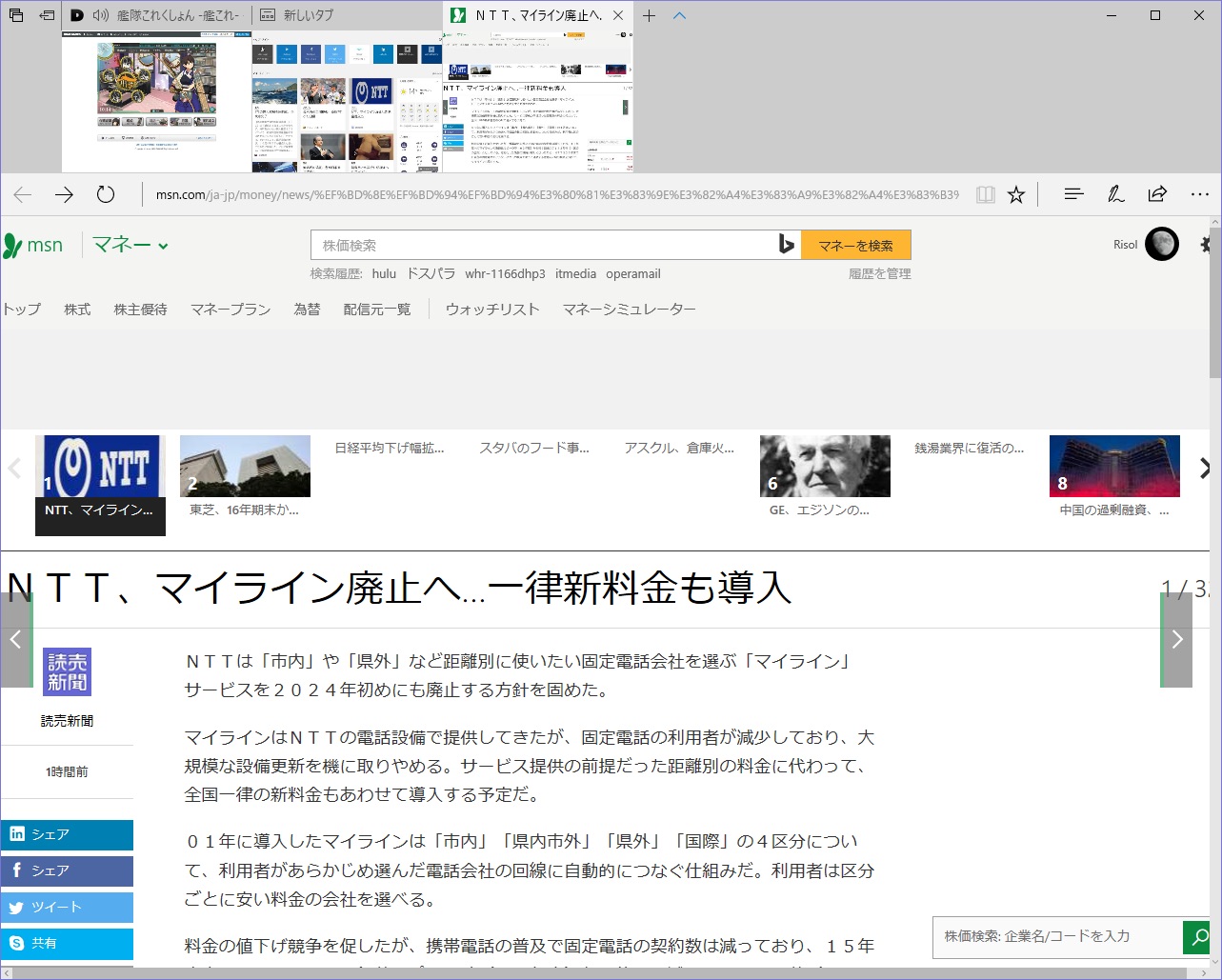Click the web note pen icon
The image size is (1222, 980).
pos(1115,194)
